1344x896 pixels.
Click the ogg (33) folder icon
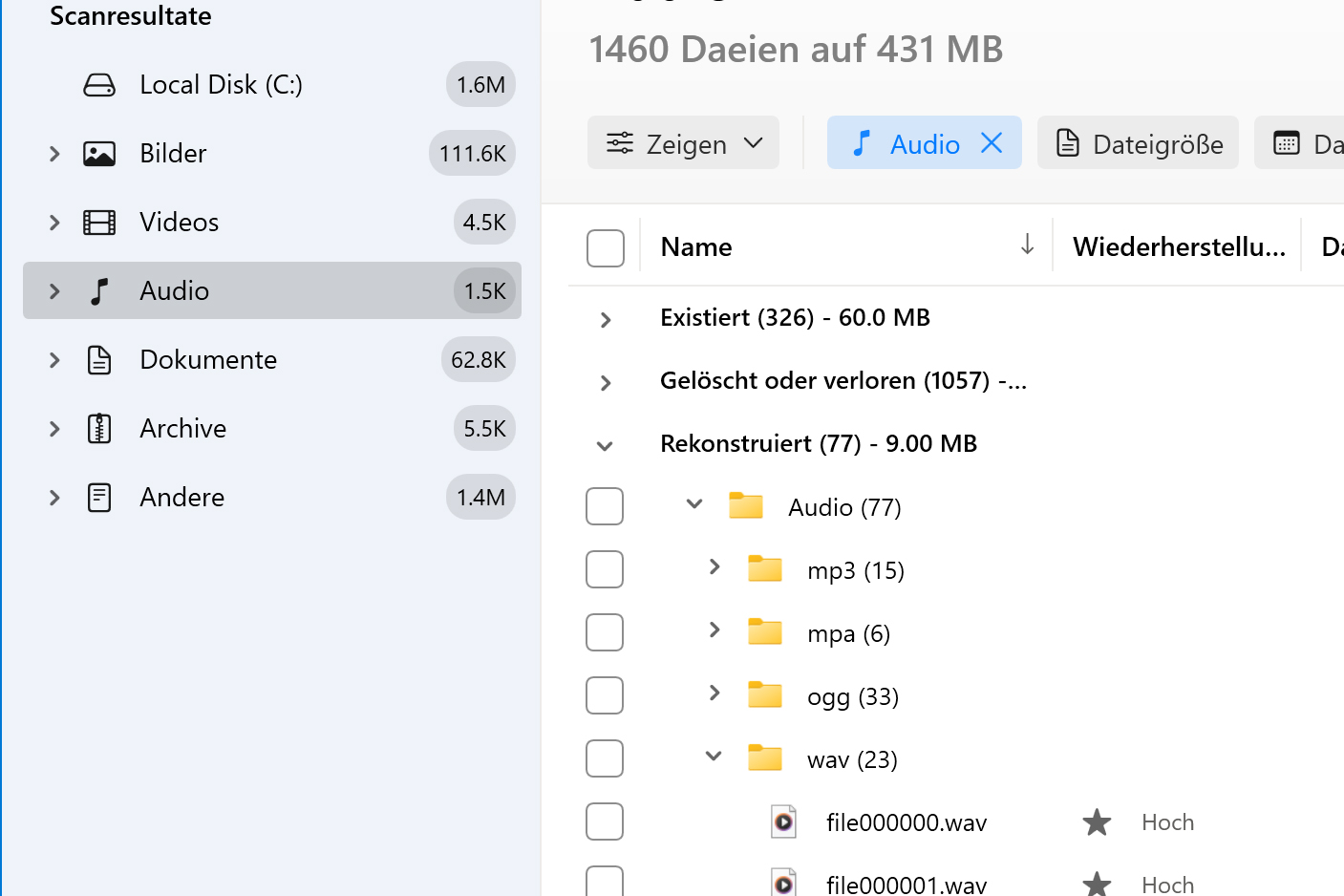(765, 694)
